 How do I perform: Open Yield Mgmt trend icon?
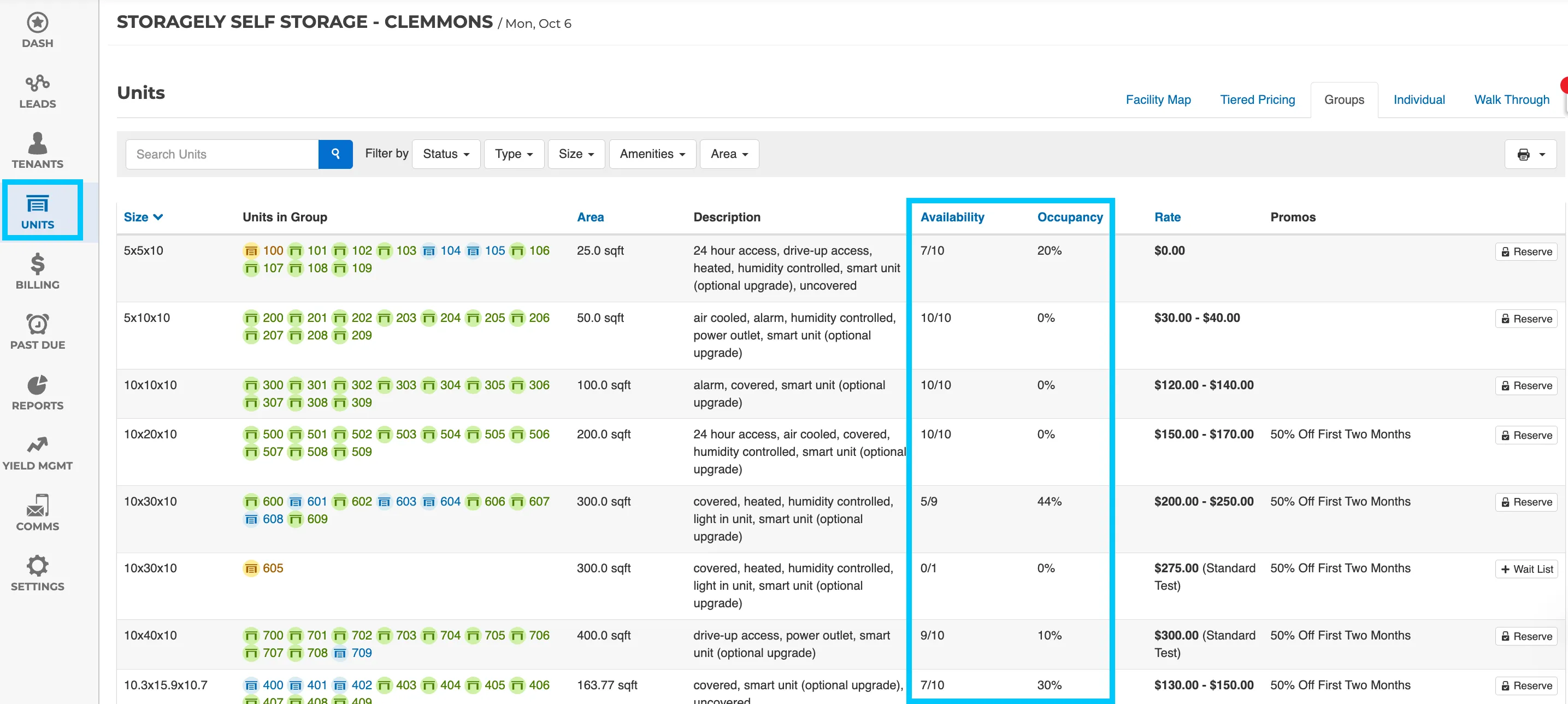pyautogui.click(x=37, y=444)
